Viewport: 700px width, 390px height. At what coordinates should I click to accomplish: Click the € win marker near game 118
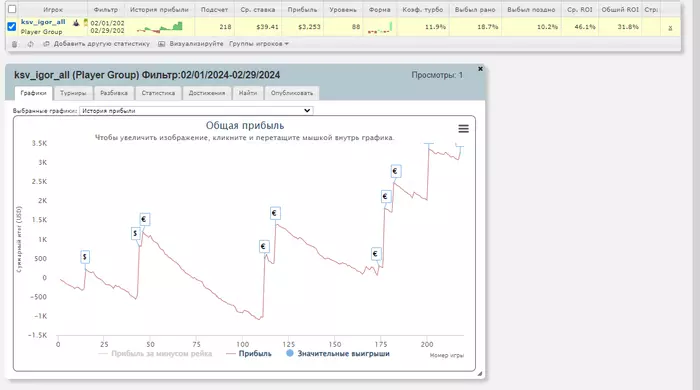(x=275, y=213)
